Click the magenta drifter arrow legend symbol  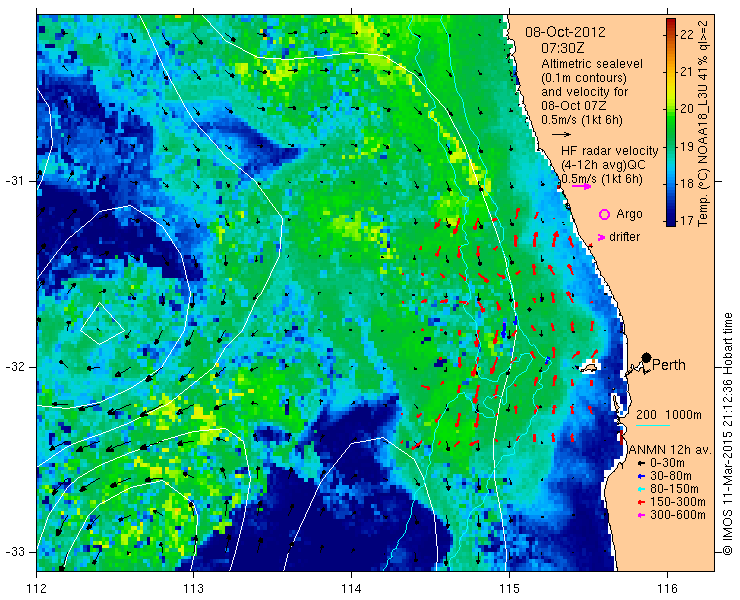coord(601,237)
